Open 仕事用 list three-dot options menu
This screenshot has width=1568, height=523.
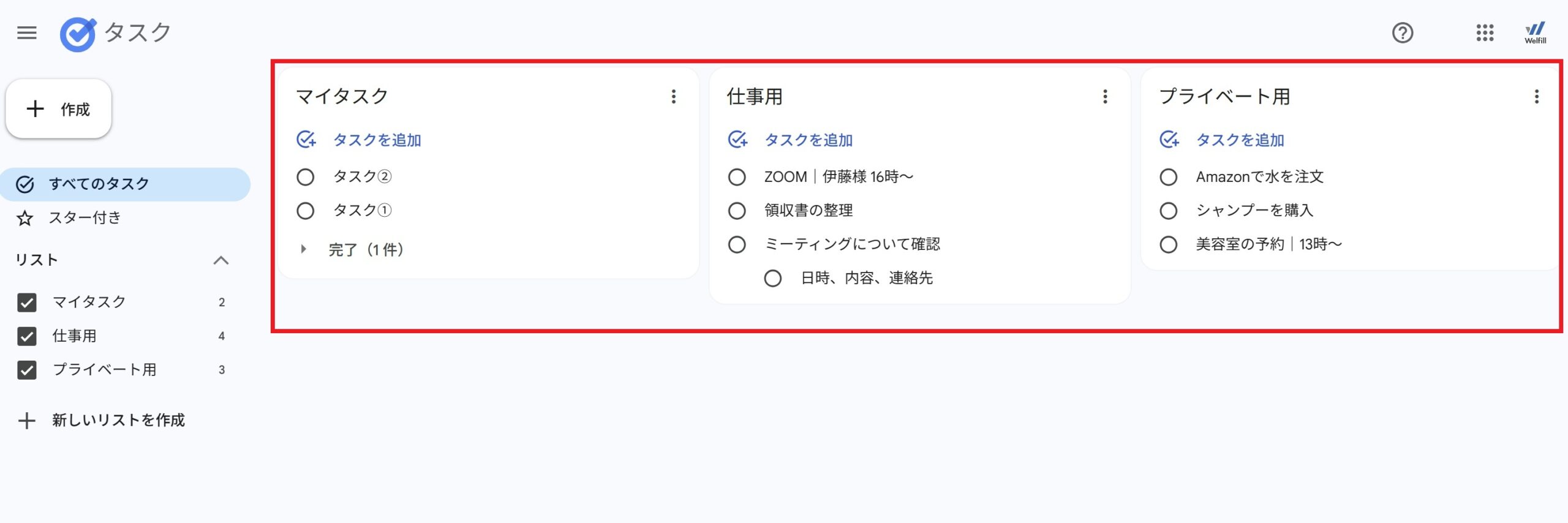(1105, 97)
